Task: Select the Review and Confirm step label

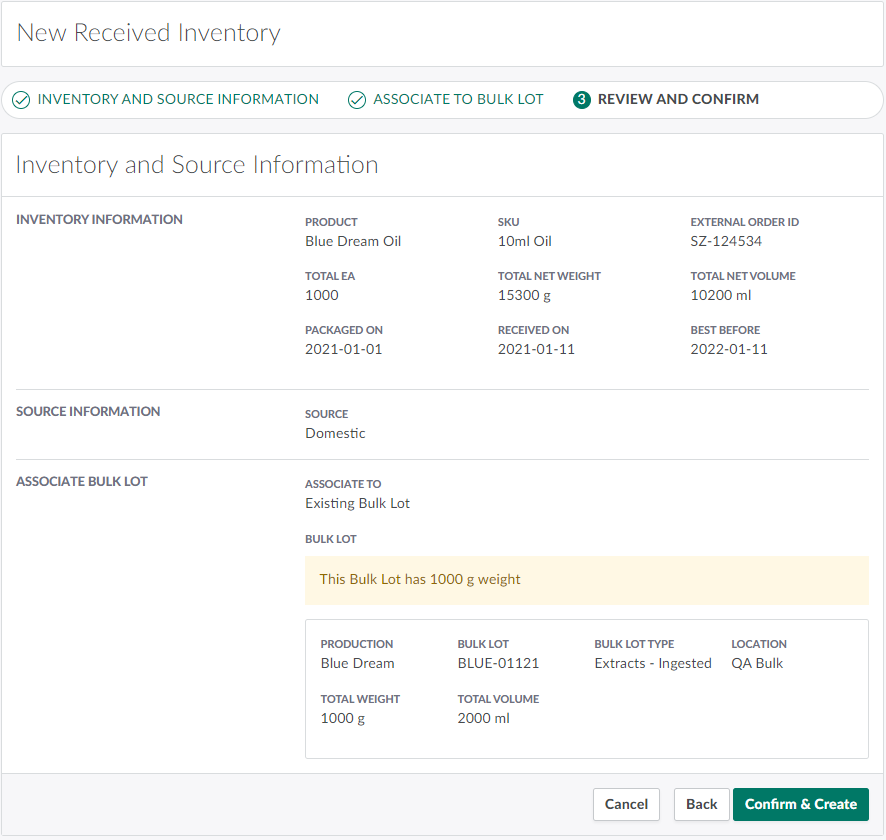Action: (678, 100)
